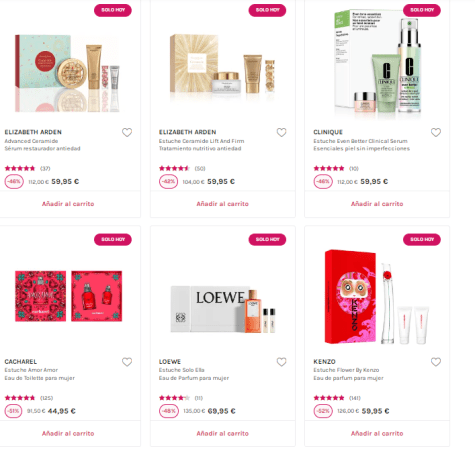
Task: Click the heart icon on Cacharel Amor Amor
Action: [x=127, y=362]
